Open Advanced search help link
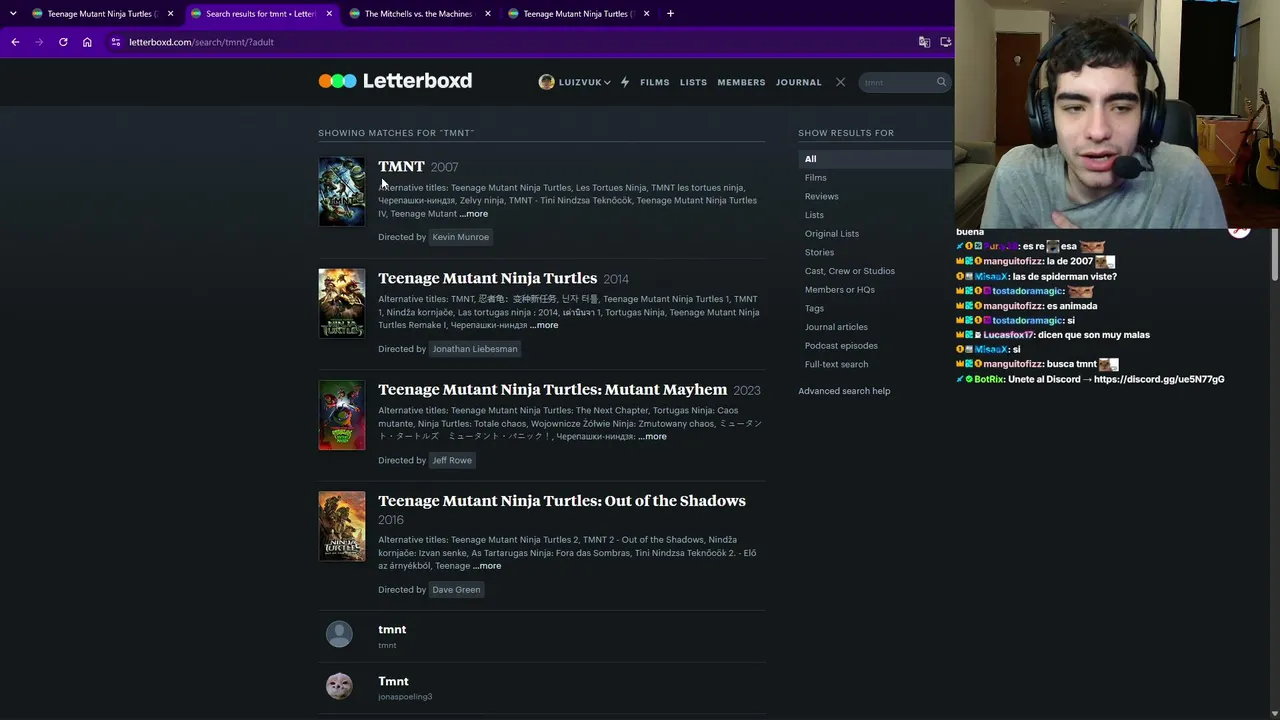Image resolution: width=1280 pixels, height=720 pixels. 844,391
